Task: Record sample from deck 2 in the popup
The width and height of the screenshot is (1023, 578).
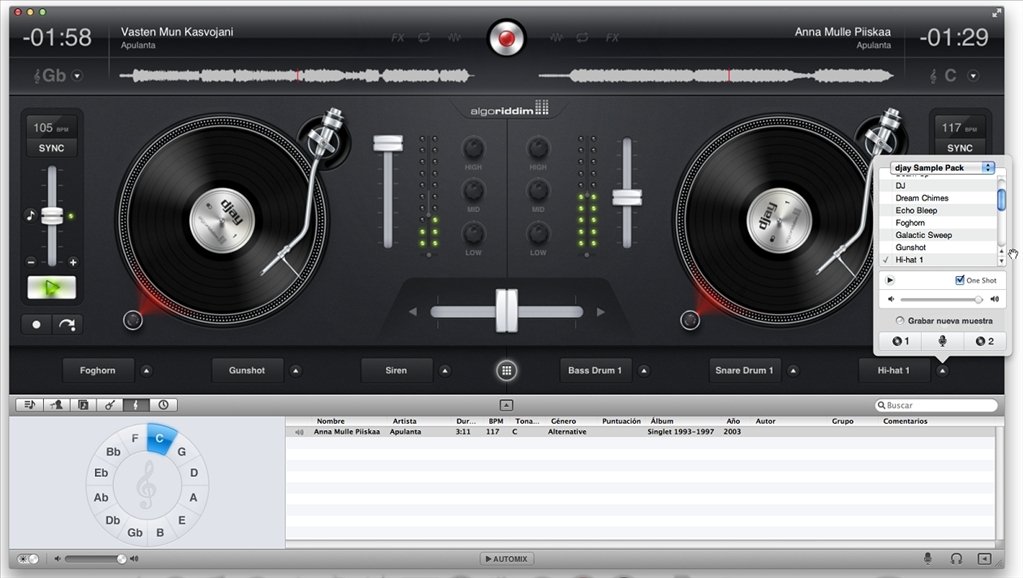Action: (x=985, y=341)
